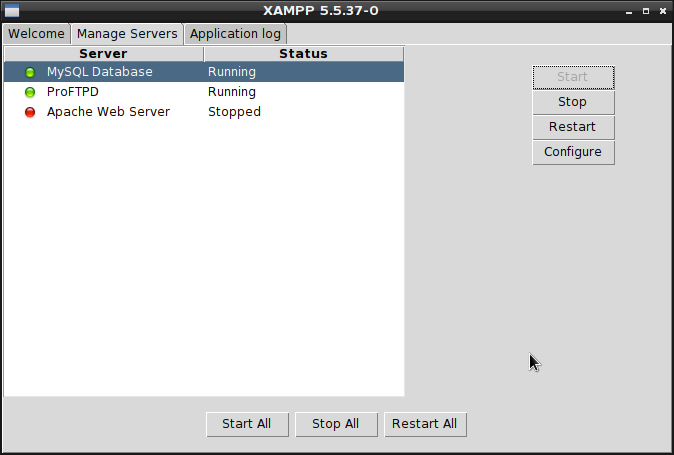674x455 pixels.
Task: Click the green status icon for MySQL Database
Action: coord(30,72)
